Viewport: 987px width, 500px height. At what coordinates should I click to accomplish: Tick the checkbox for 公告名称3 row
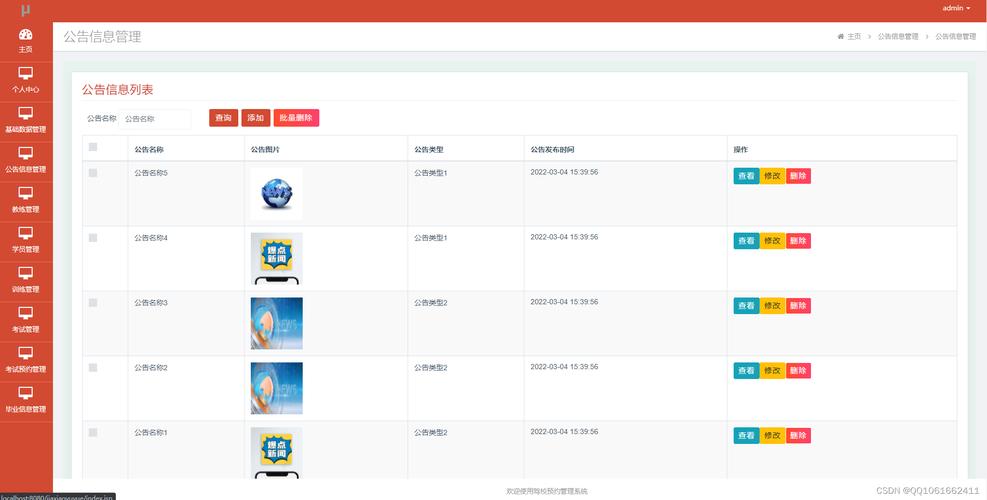click(x=93, y=303)
